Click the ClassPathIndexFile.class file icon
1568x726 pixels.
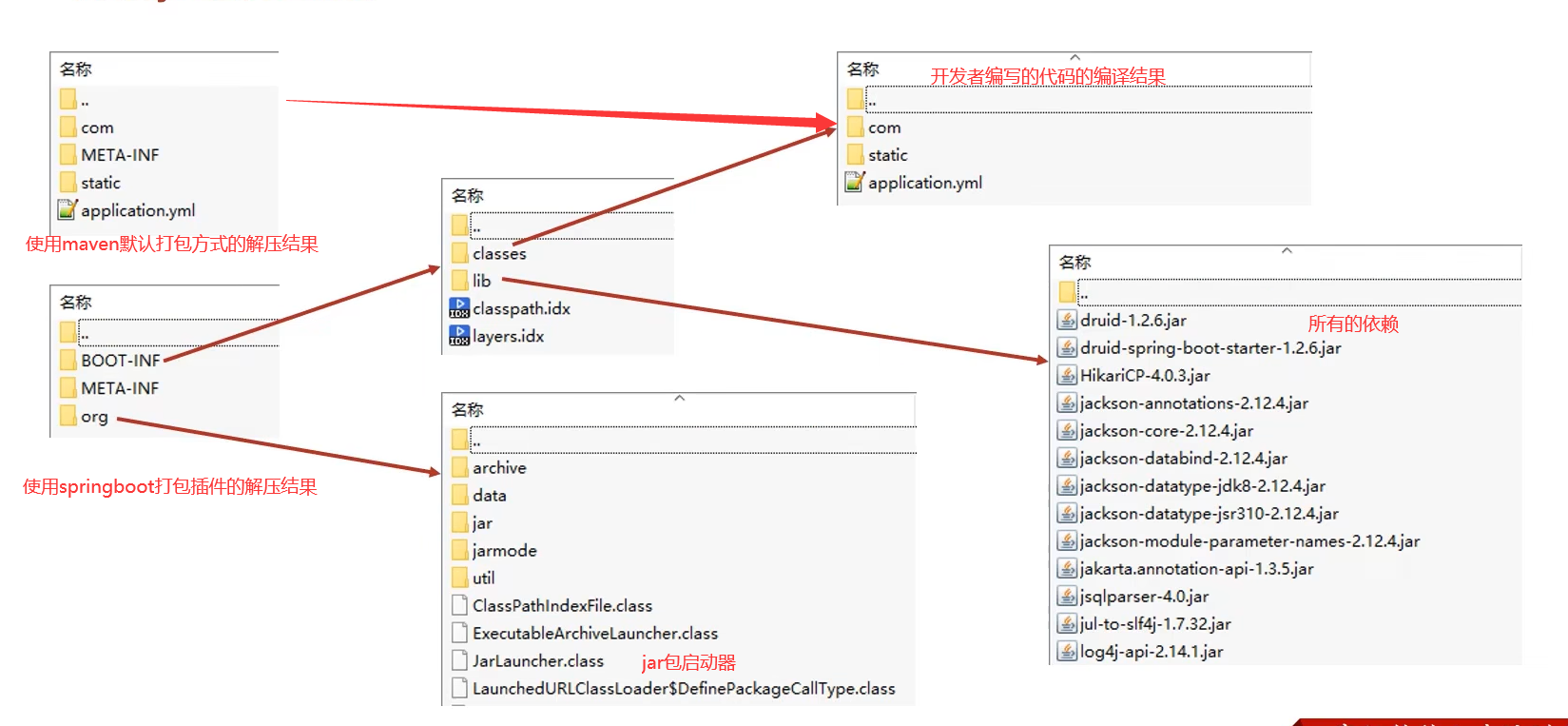pyautogui.click(x=459, y=606)
